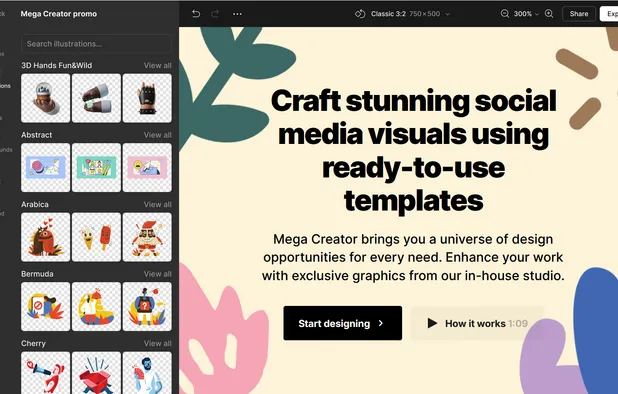The image size is (618, 394).
Task: Select the black glove rock hand illustration
Action: pos(147,98)
